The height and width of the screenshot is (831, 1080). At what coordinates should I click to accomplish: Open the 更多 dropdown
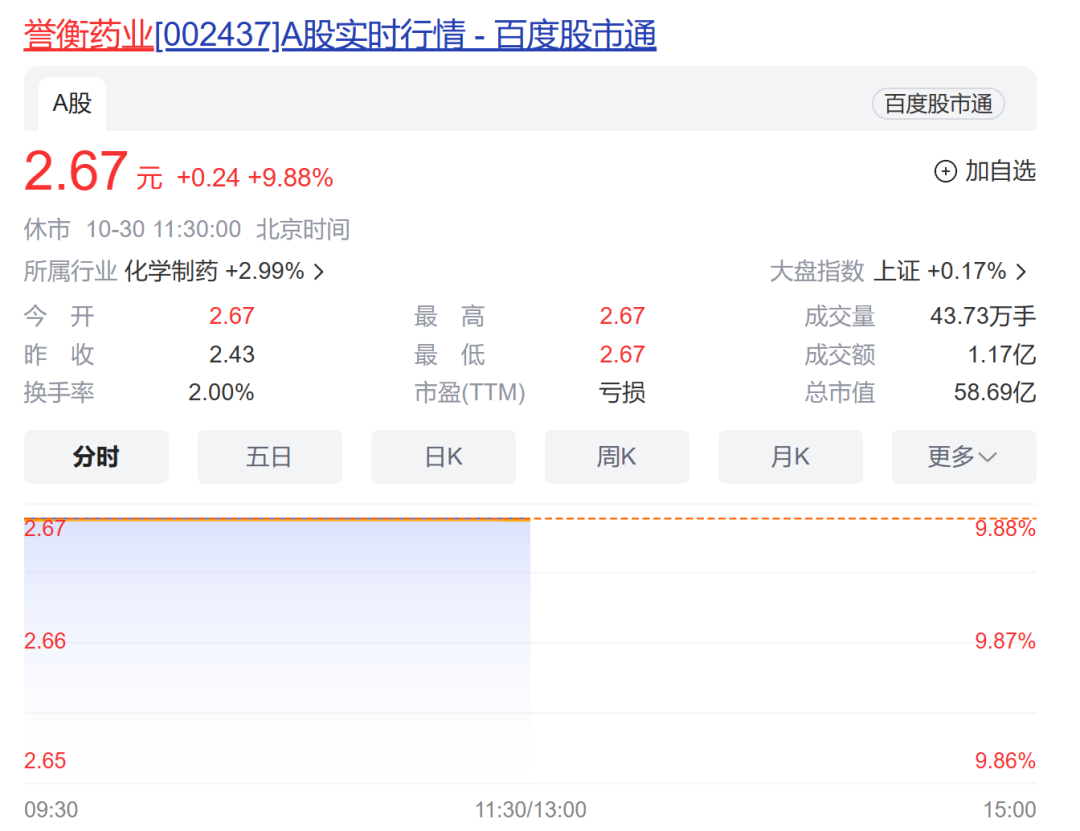(x=964, y=457)
